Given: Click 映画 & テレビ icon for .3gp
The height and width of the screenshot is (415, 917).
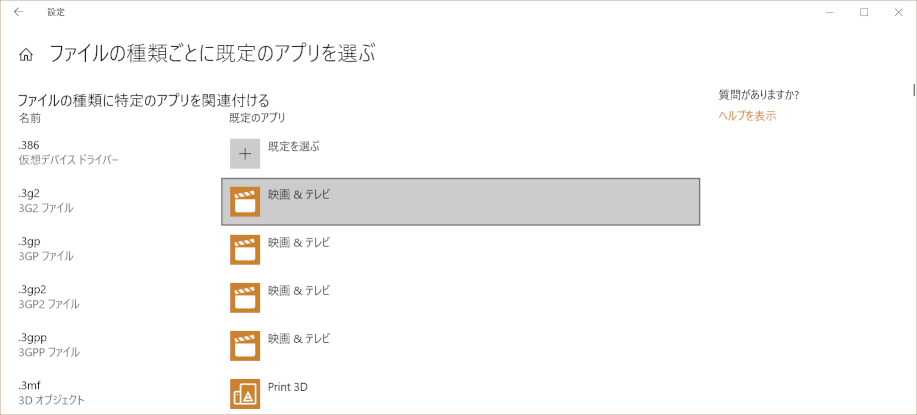Looking at the screenshot, I should point(245,250).
